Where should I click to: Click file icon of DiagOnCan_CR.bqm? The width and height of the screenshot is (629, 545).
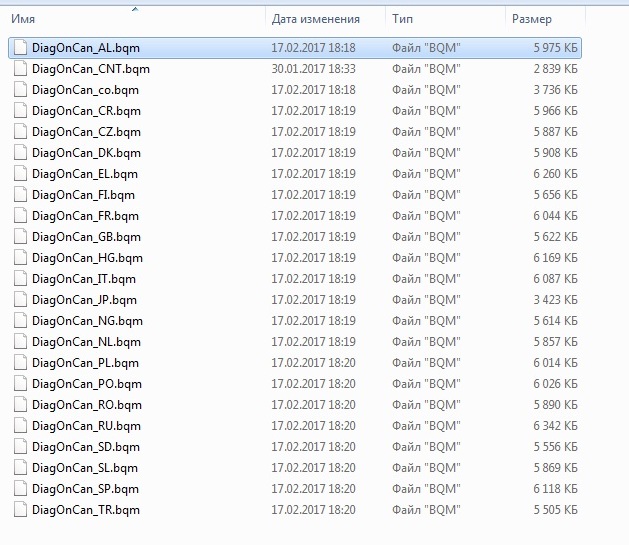pos(20,111)
